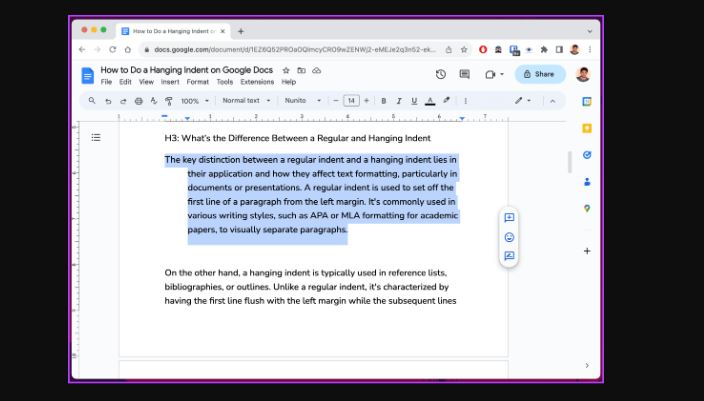The width and height of the screenshot is (704, 401).
Task: Add a comment to the selection
Action: (x=509, y=218)
